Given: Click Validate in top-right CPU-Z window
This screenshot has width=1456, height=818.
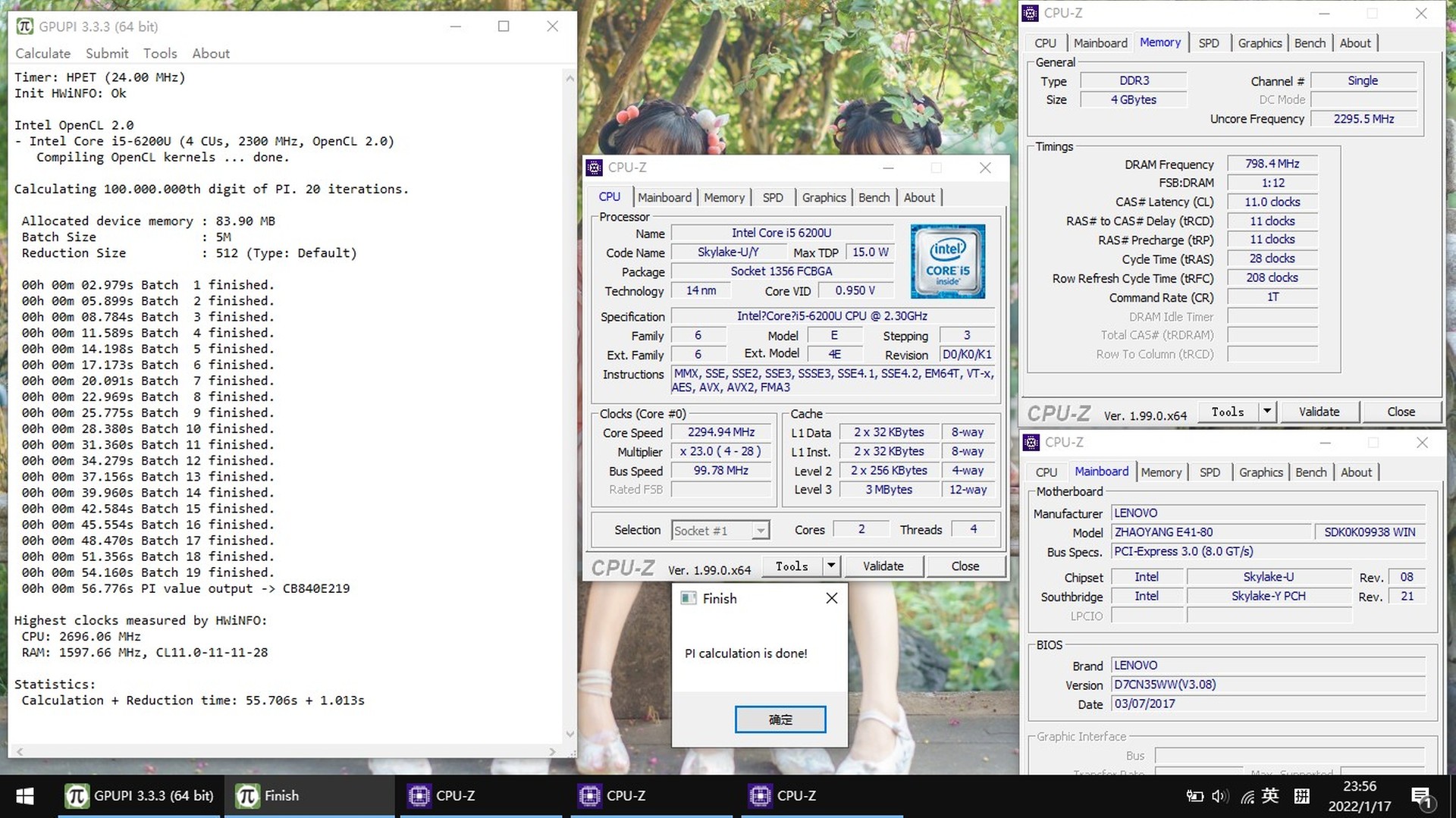Looking at the screenshot, I should [x=1319, y=412].
